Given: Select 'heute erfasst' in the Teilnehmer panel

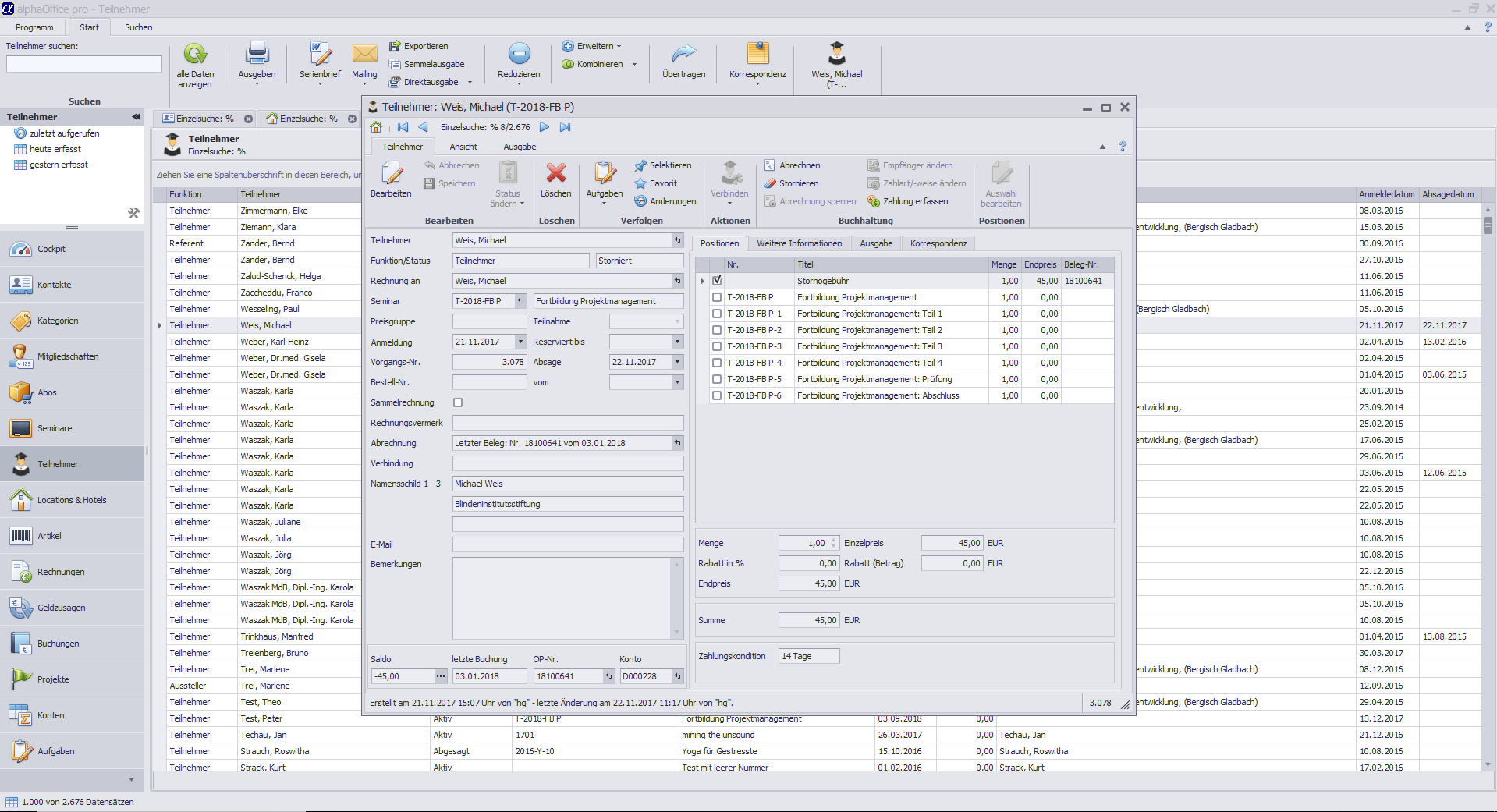Looking at the screenshot, I should coord(55,149).
